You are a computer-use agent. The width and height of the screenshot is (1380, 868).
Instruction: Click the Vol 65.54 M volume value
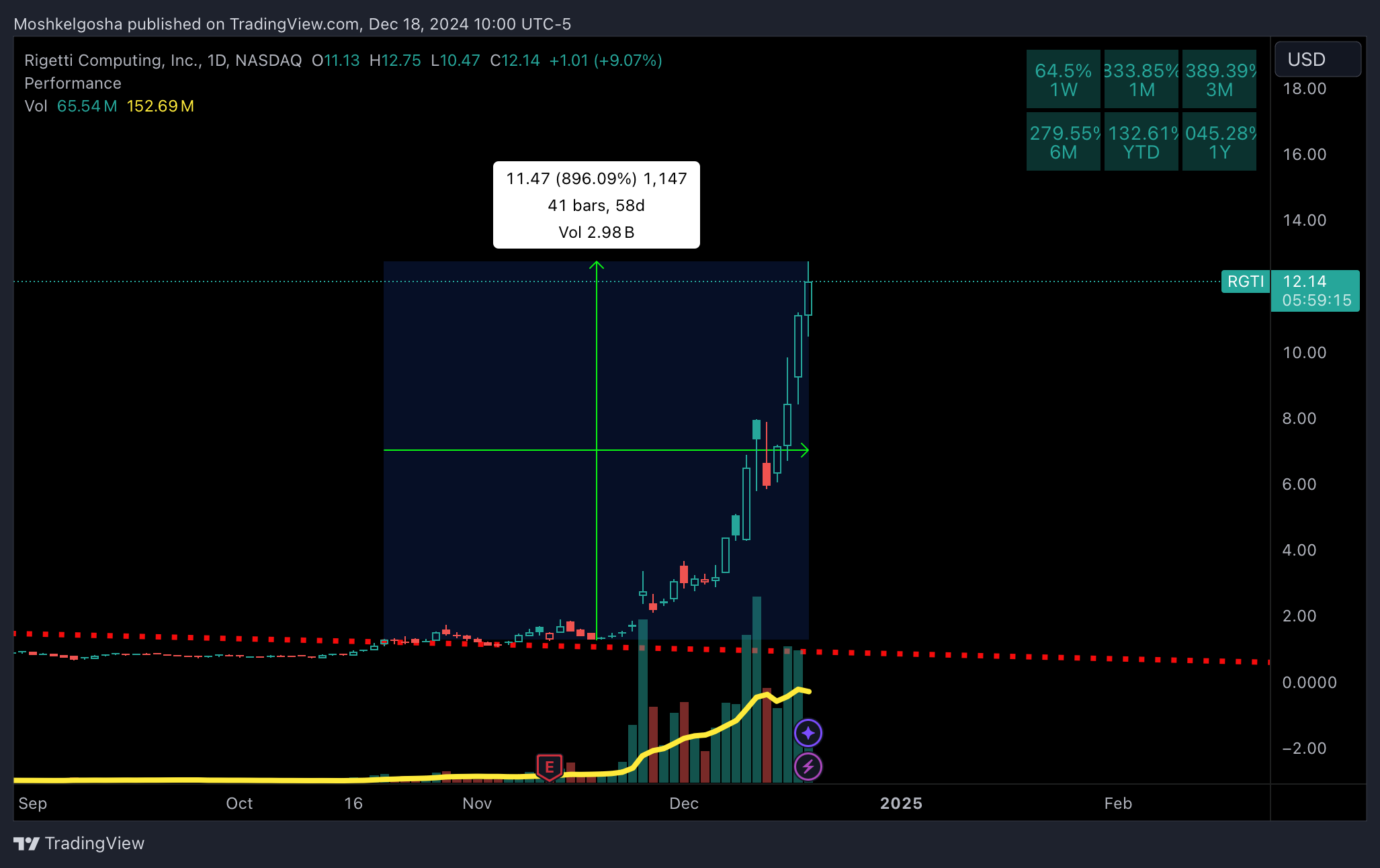click(87, 106)
